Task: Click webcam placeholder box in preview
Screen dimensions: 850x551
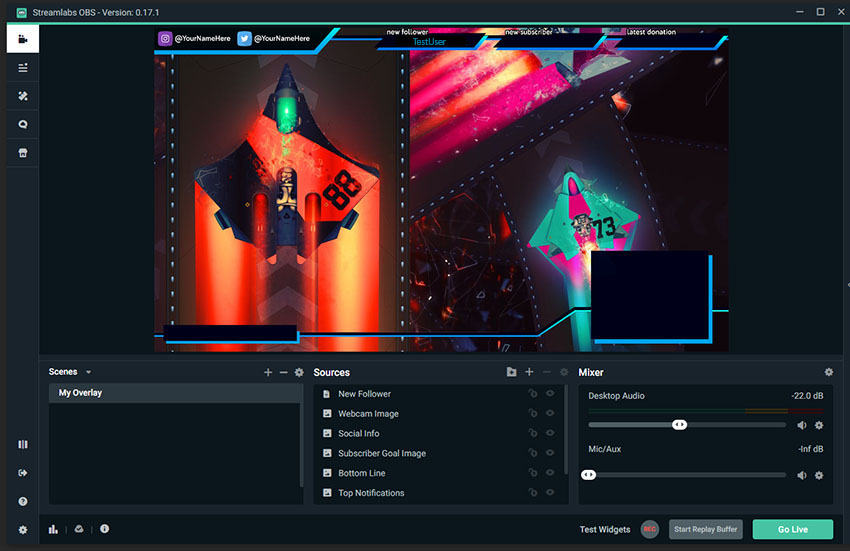Action: click(651, 296)
